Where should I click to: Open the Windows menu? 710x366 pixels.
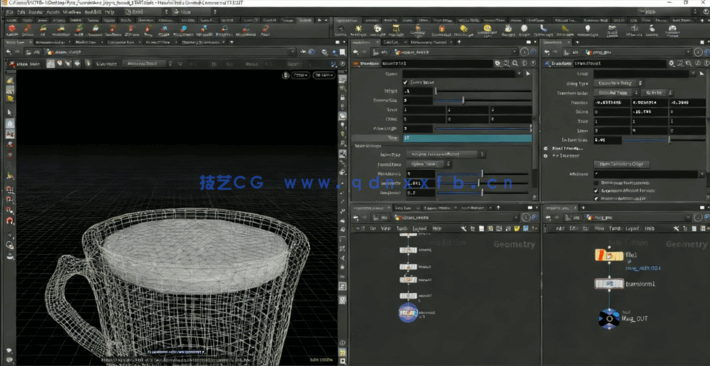point(71,12)
